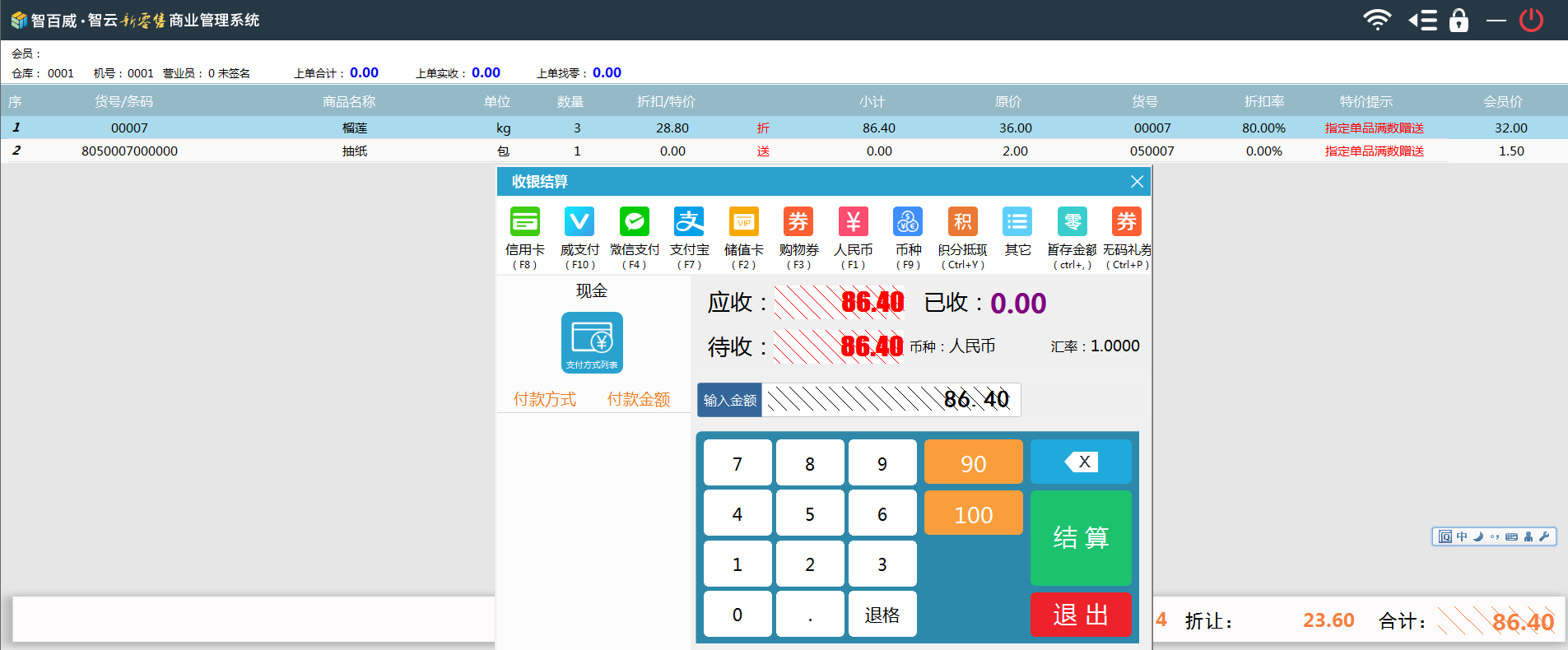Select the 购物券 shopping voucher icon
1568x650 pixels.
798,223
